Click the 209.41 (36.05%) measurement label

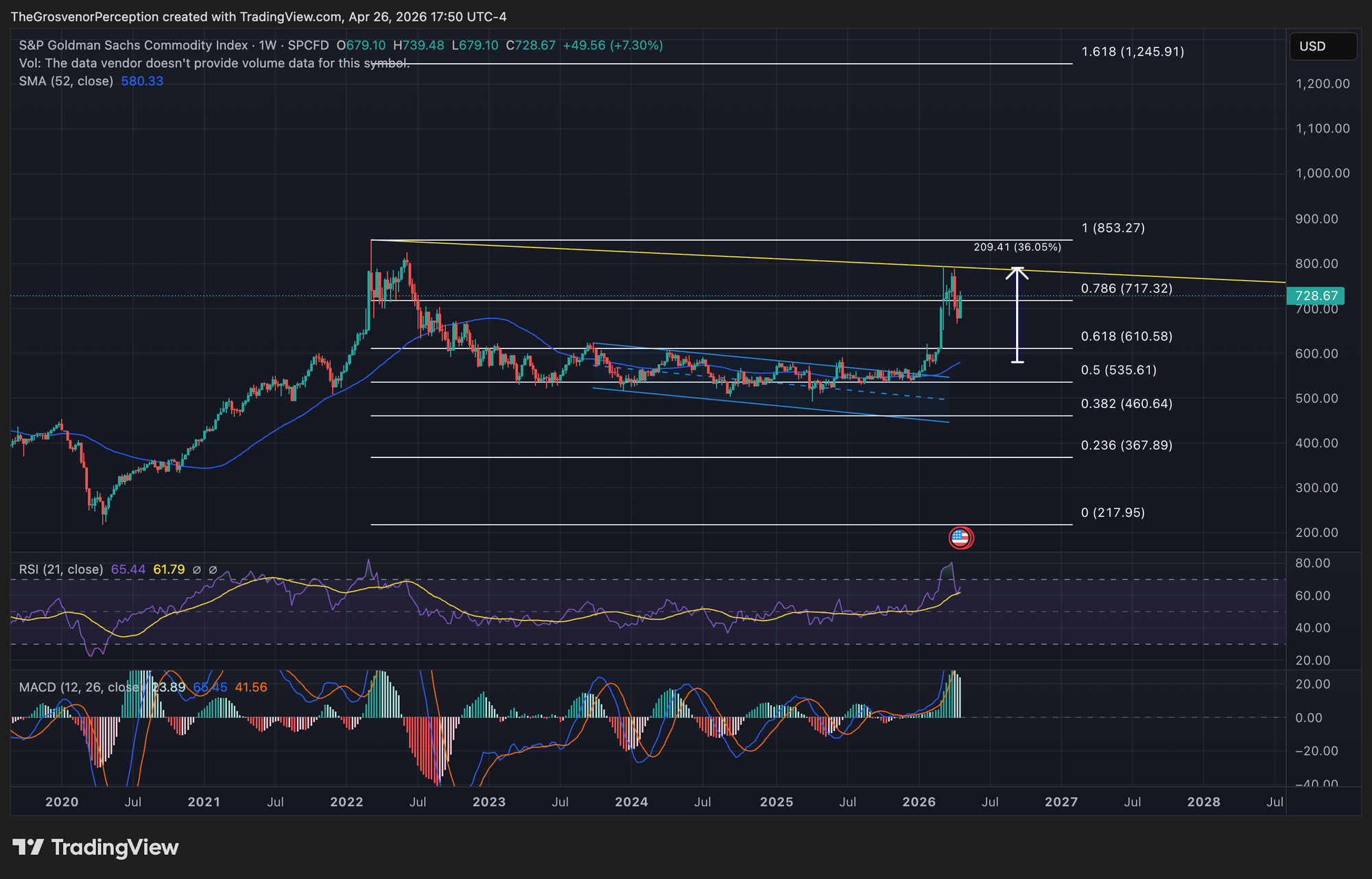(x=1017, y=248)
